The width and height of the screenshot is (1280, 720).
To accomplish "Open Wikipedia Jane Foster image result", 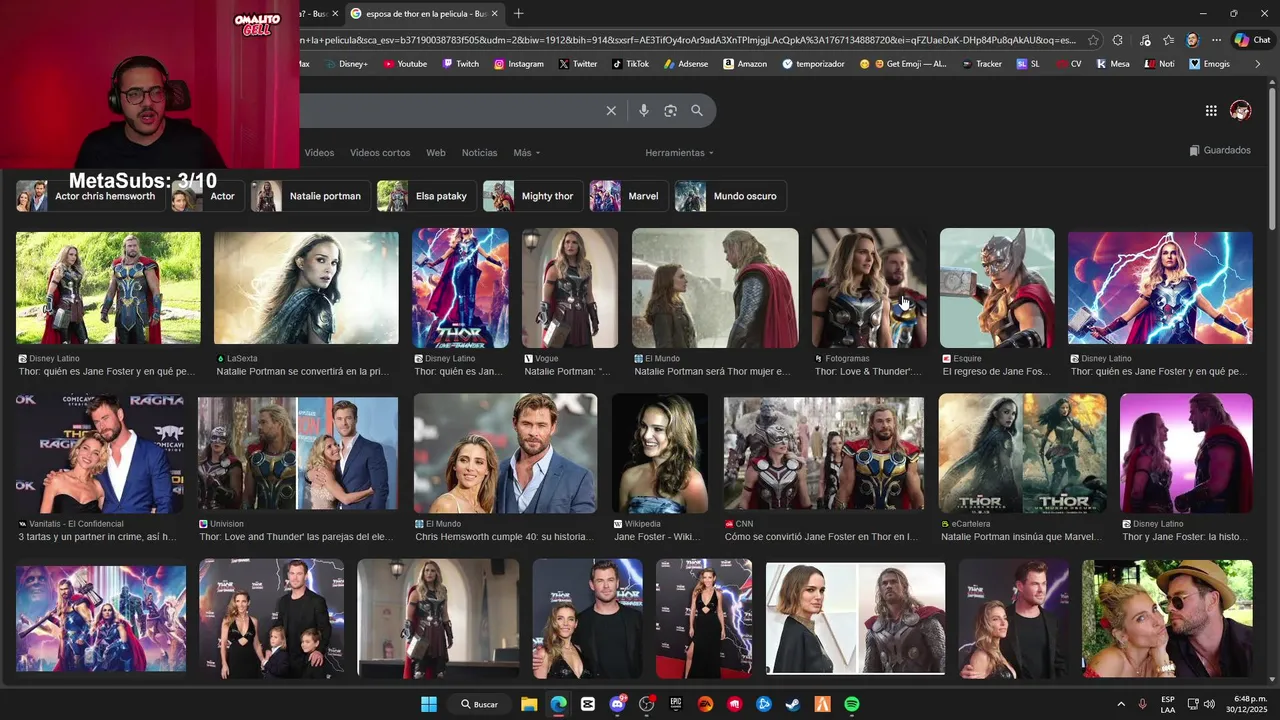I will click(x=660, y=453).
